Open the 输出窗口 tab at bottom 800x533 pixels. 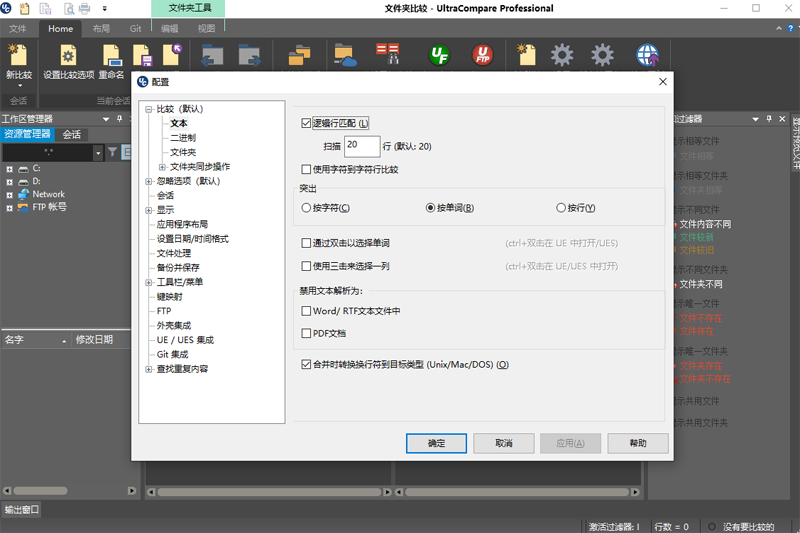point(21,509)
